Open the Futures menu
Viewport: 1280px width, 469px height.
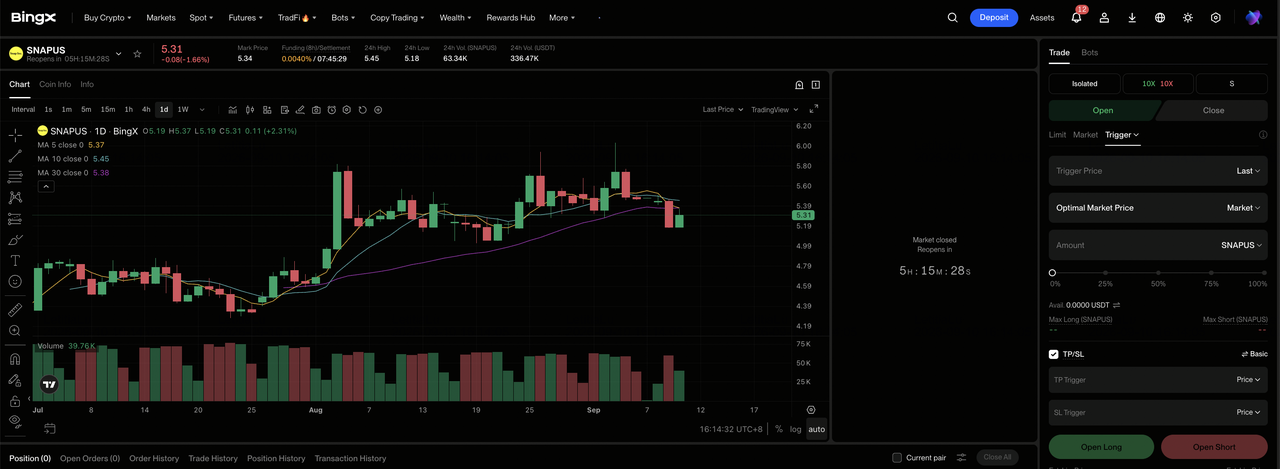[x=245, y=17]
